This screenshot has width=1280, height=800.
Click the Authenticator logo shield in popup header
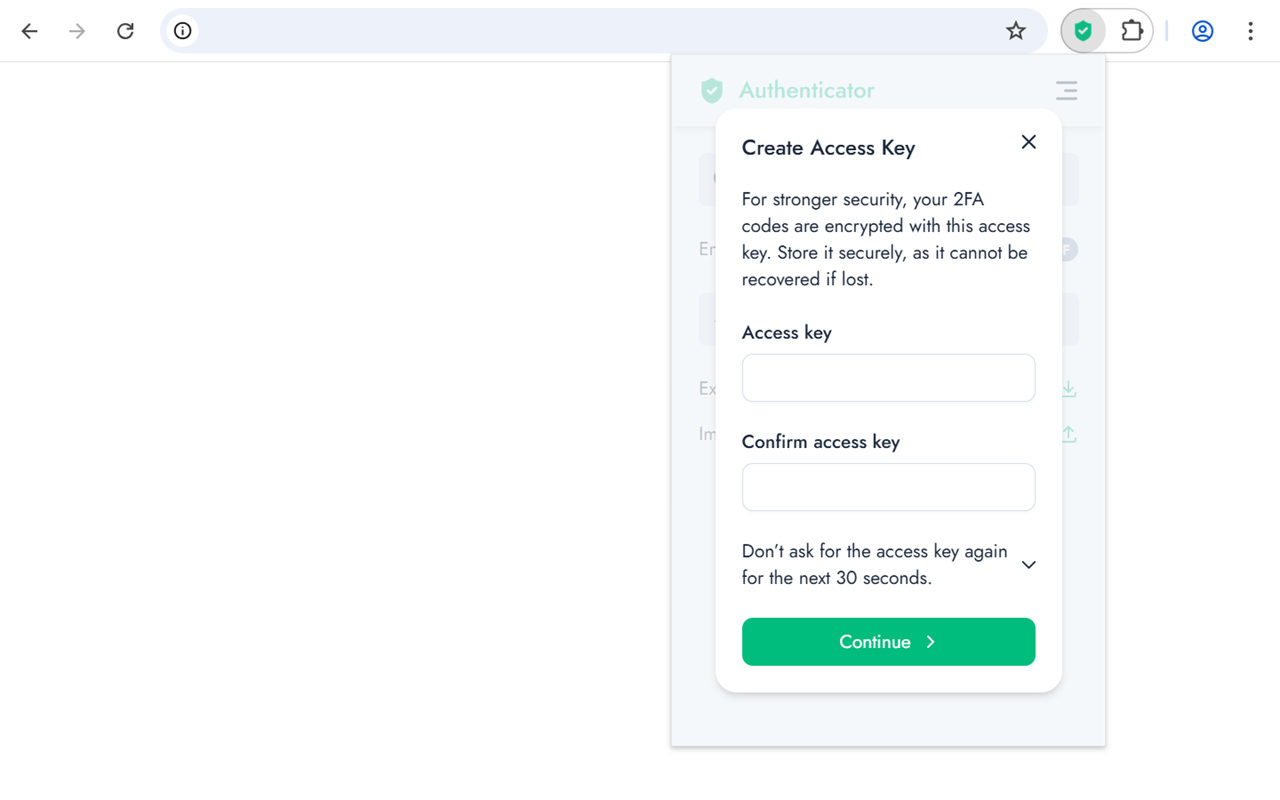point(712,90)
